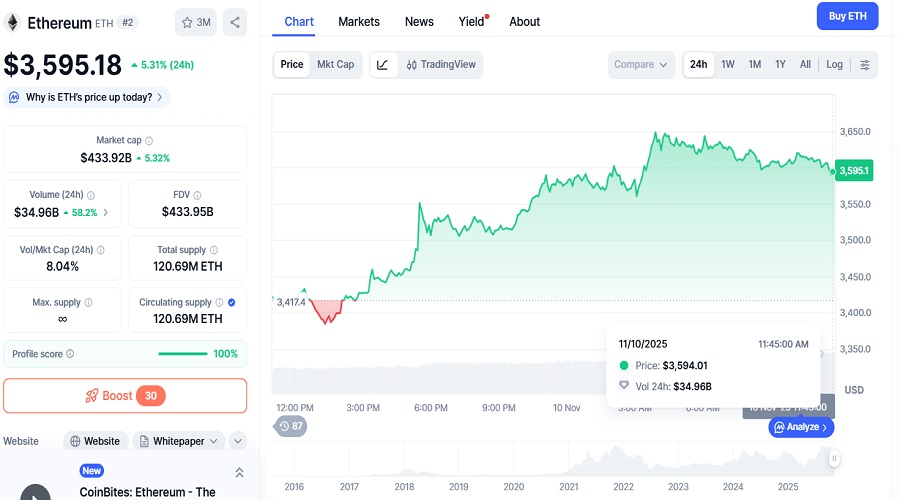Switch to line chart icon view

pos(383,65)
